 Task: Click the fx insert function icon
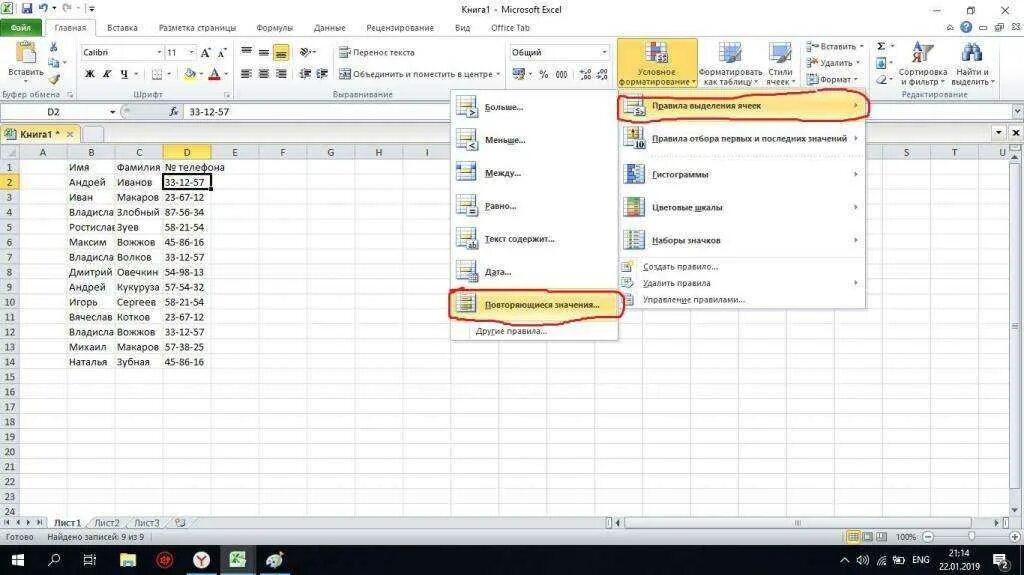[174, 112]
